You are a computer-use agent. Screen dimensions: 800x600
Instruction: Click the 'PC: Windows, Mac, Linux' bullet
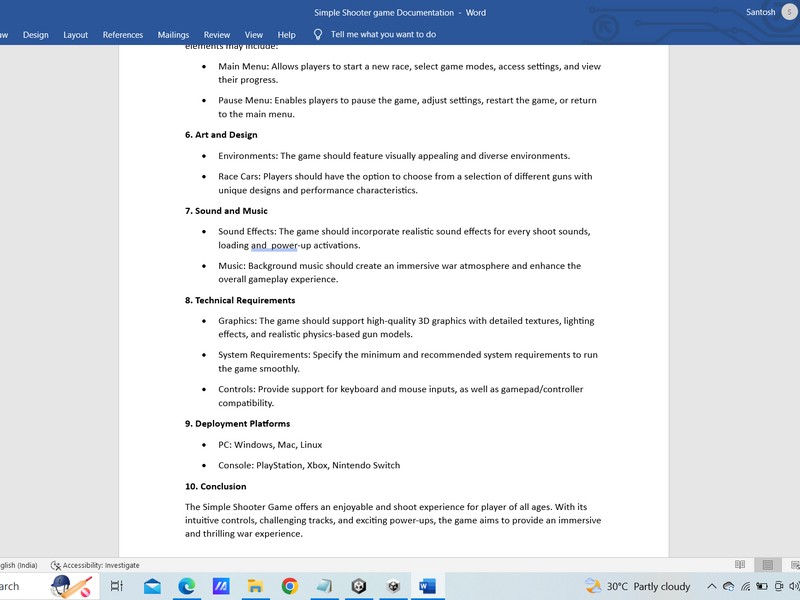[270, 445]
